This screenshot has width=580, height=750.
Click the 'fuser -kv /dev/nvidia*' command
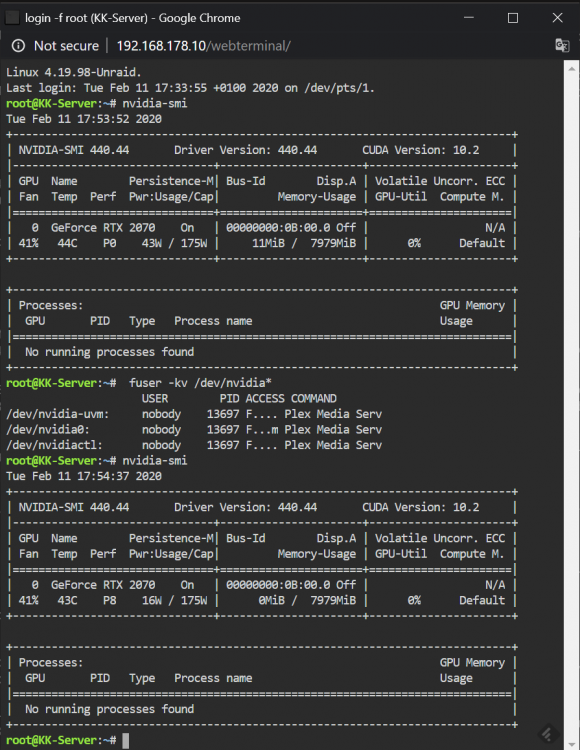coord(200,383)
